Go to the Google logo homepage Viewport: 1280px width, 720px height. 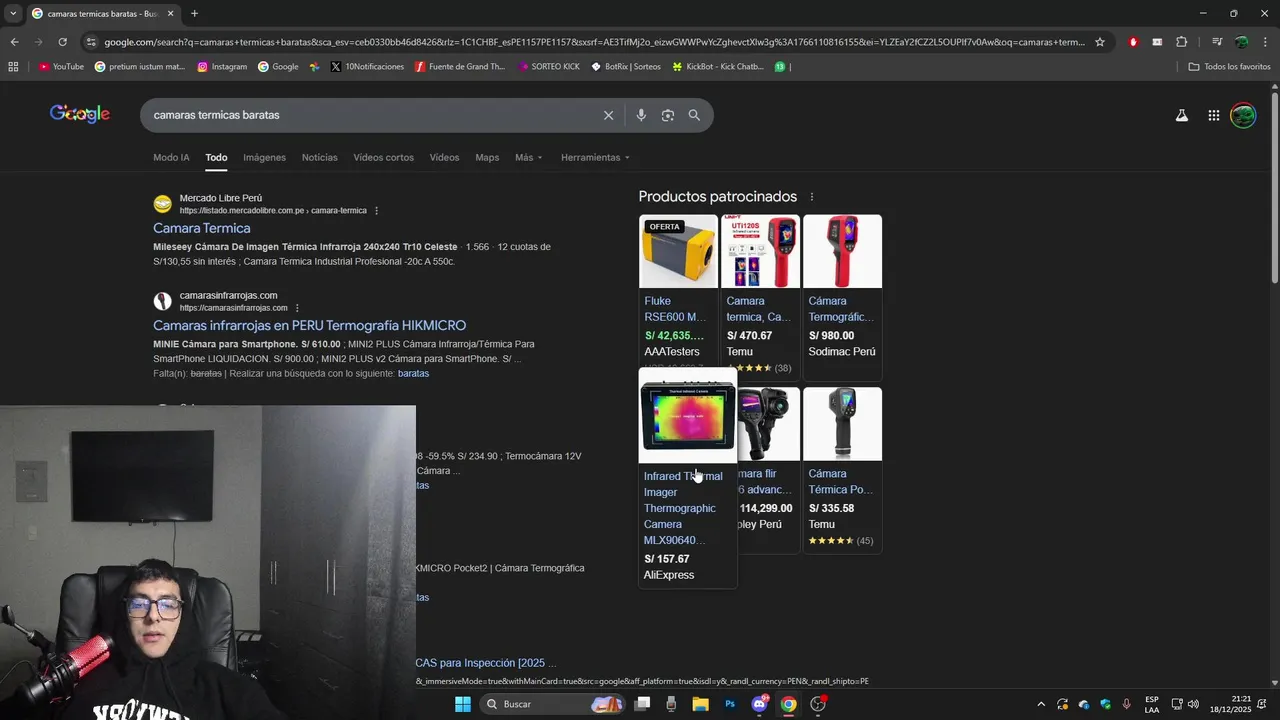point(80,114)
